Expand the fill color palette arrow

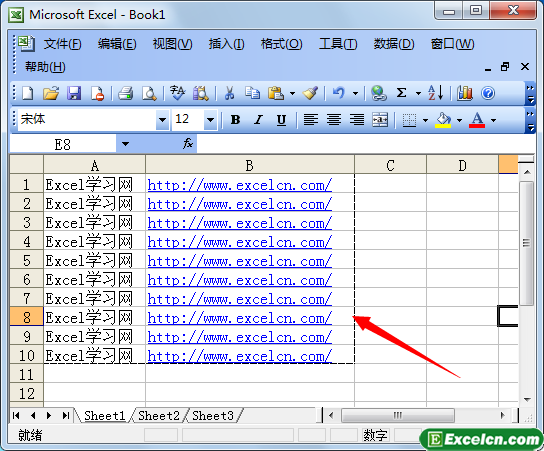pyautogui.click(x=459, y=120)
